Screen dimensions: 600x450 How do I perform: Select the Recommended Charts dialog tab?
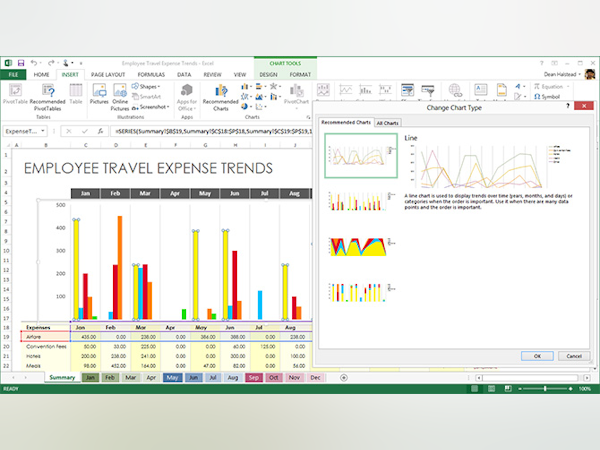pos(346,122)
